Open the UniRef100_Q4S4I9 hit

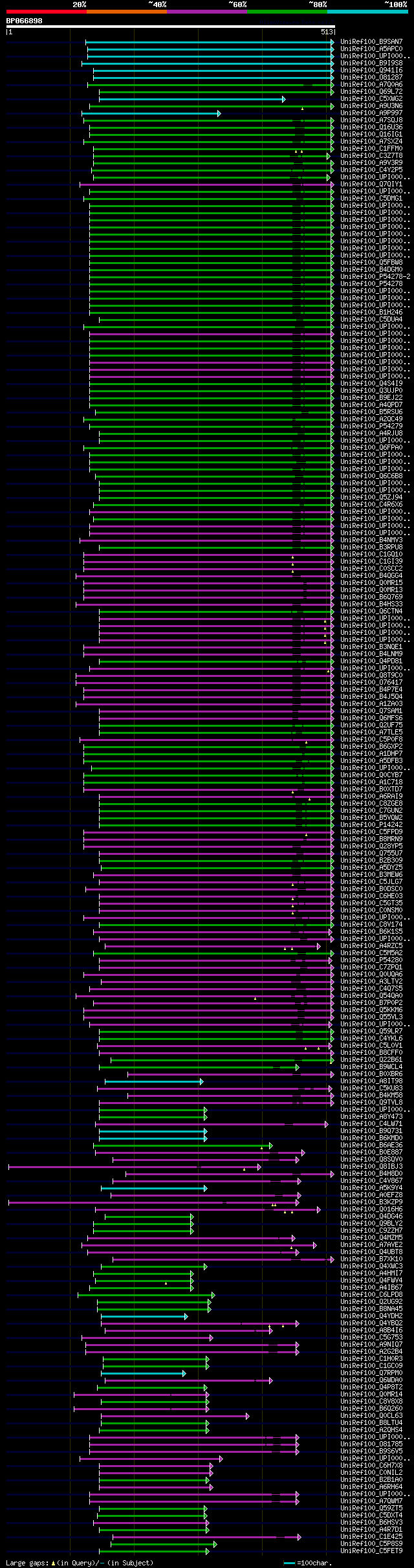[x=371, y=384]
